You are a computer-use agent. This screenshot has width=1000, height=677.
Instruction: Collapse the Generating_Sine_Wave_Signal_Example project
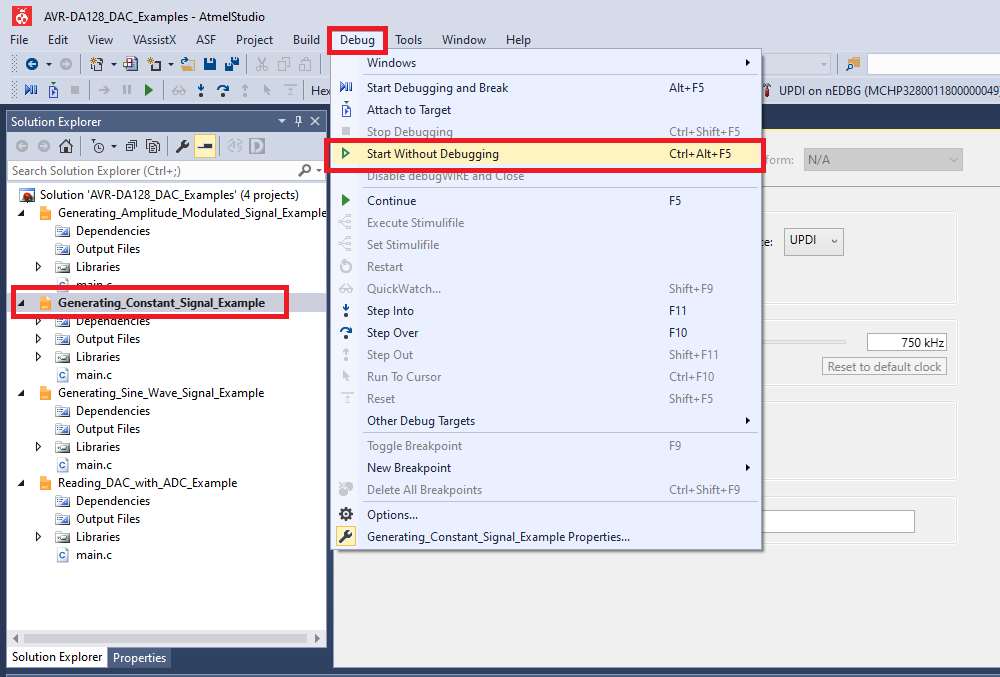(x=21, y=393)
